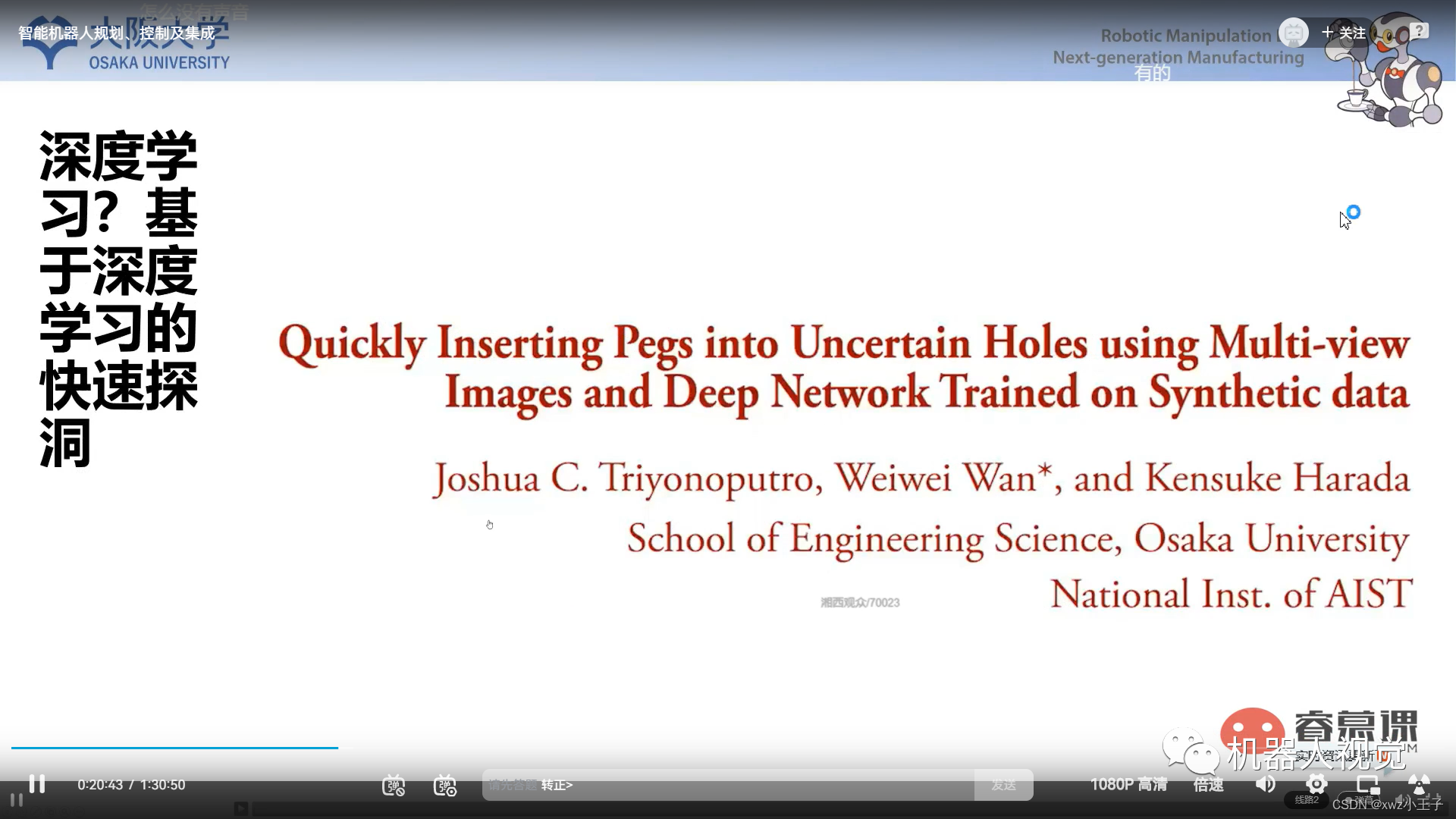Open video title 智能机器人规划、控制及集成
This screenshot has height=819, width=1456.
(117, 33)
